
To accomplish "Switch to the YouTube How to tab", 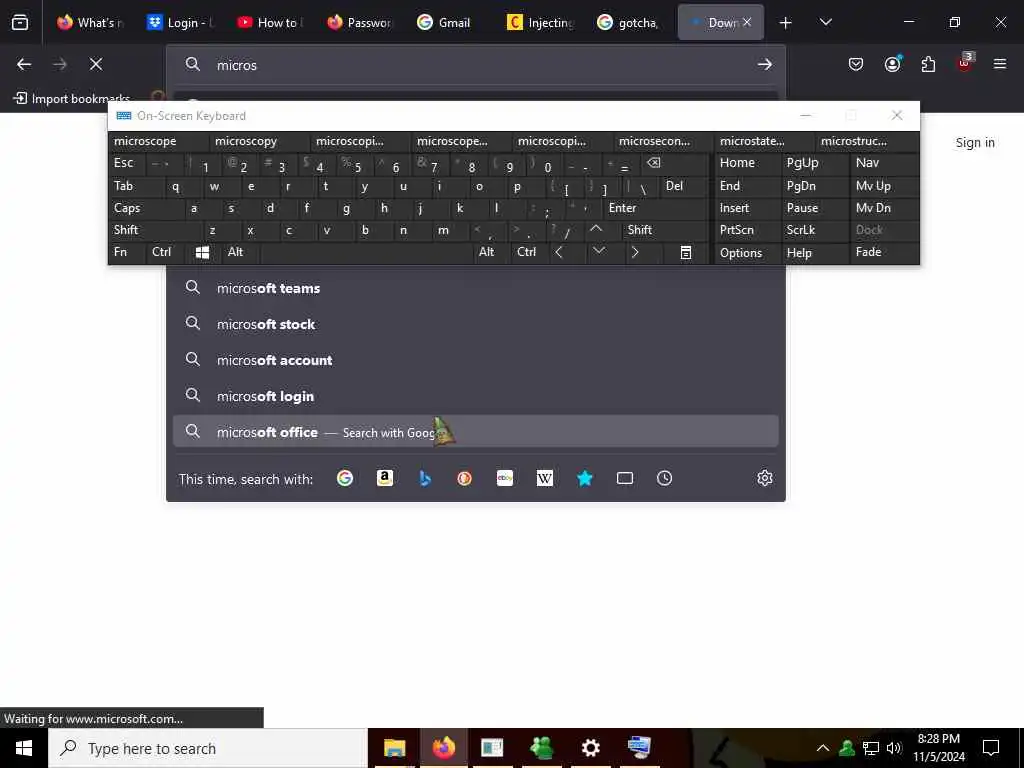I will tap(270, 23).
